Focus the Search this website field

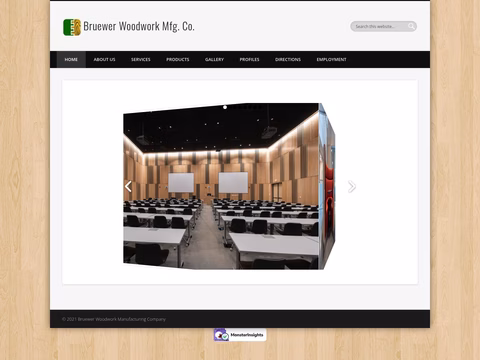[383, 26]
